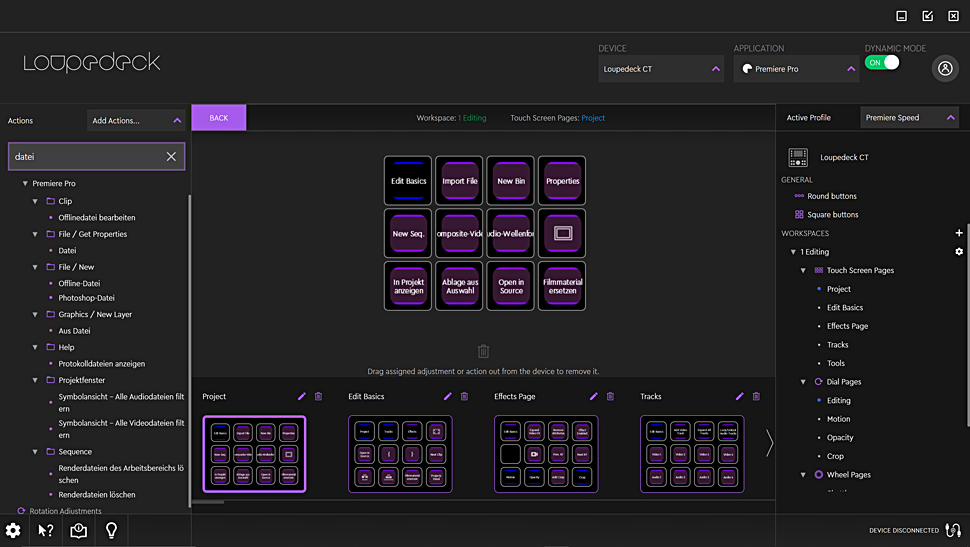The width and height of the screenshot is (970, 547).
Task: Click the Loupedeck logo
Action: tap(92, 62)
